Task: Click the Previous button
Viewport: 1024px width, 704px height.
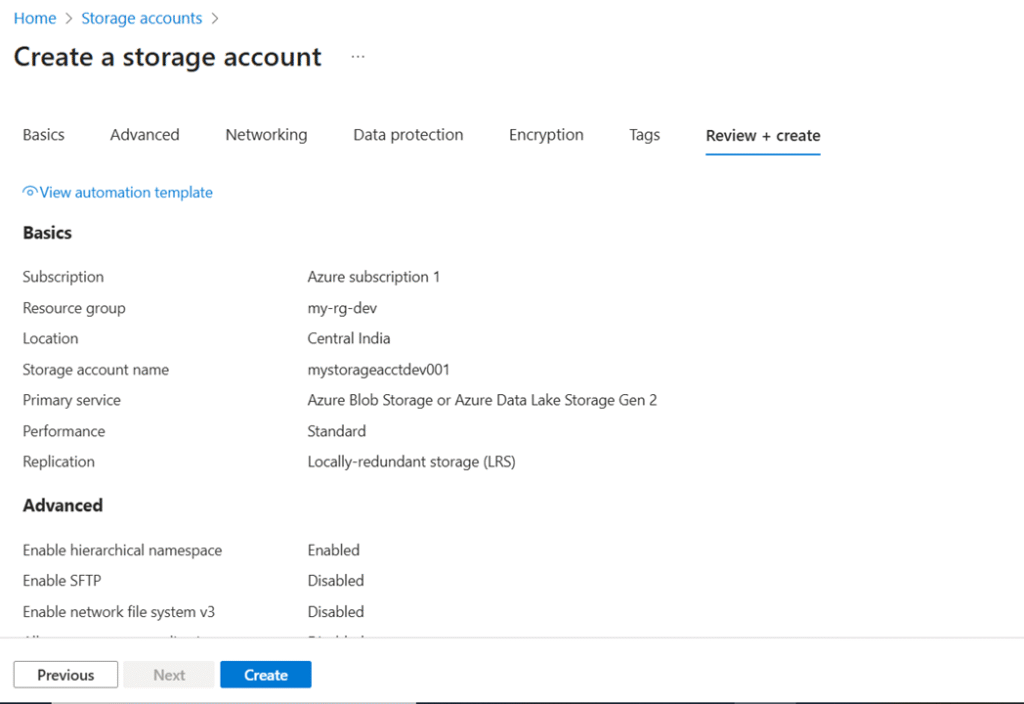Action: [x=66, y=675]
